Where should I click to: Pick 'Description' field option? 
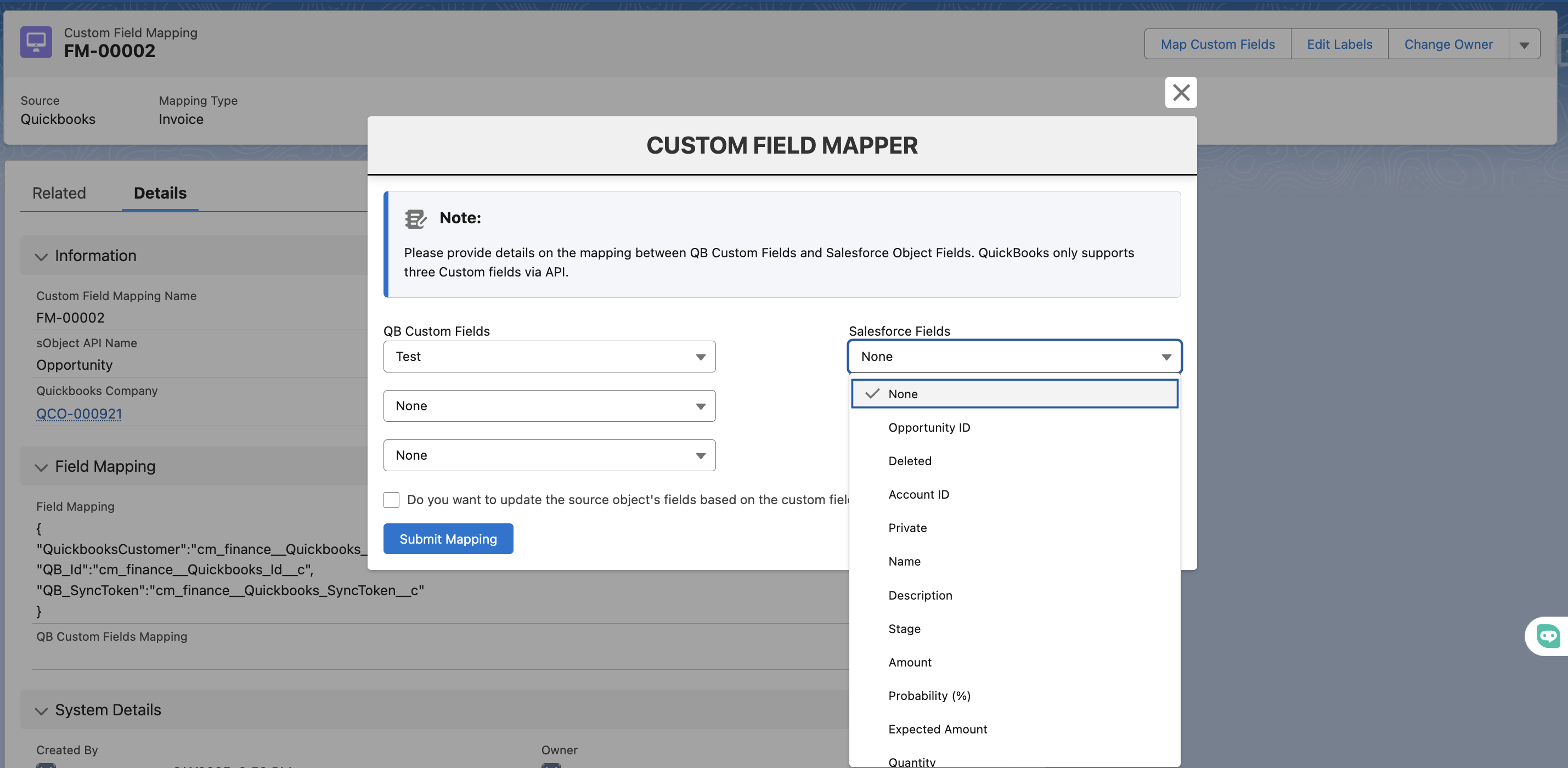1014,595
